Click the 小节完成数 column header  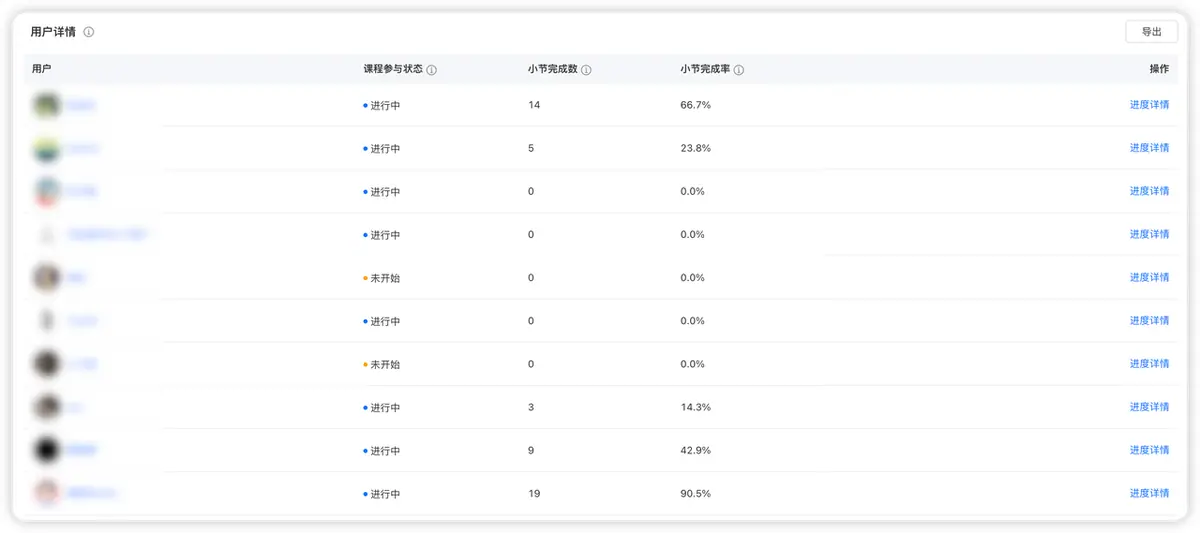point(553,70)
